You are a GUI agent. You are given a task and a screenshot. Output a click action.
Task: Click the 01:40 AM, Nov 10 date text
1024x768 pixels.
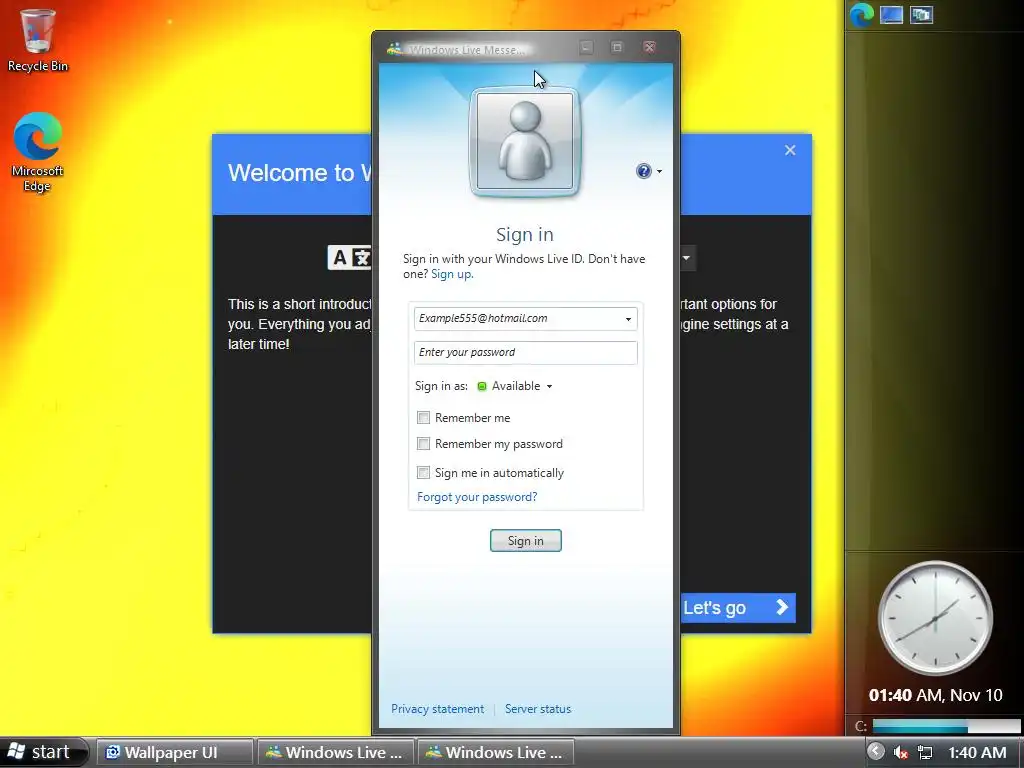click(x=935, y=695)
